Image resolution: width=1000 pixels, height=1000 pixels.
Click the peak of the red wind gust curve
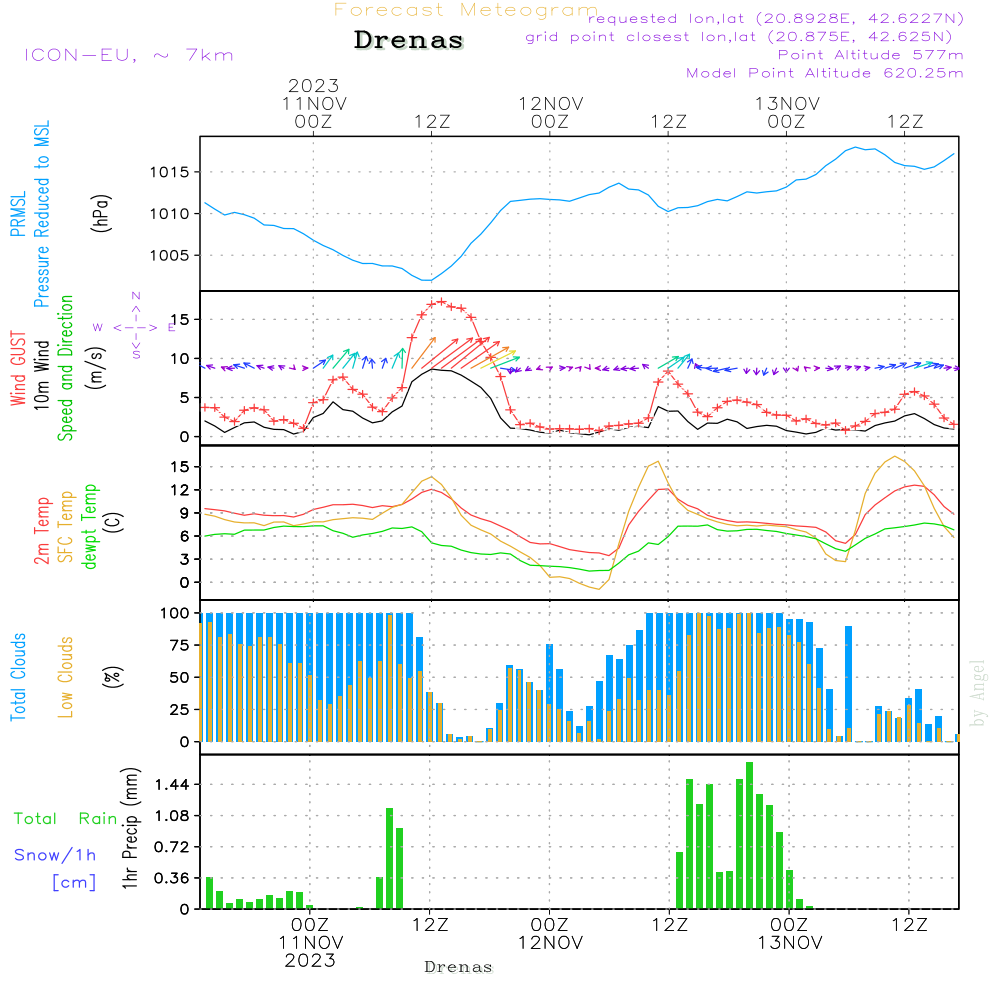(440, 301)
